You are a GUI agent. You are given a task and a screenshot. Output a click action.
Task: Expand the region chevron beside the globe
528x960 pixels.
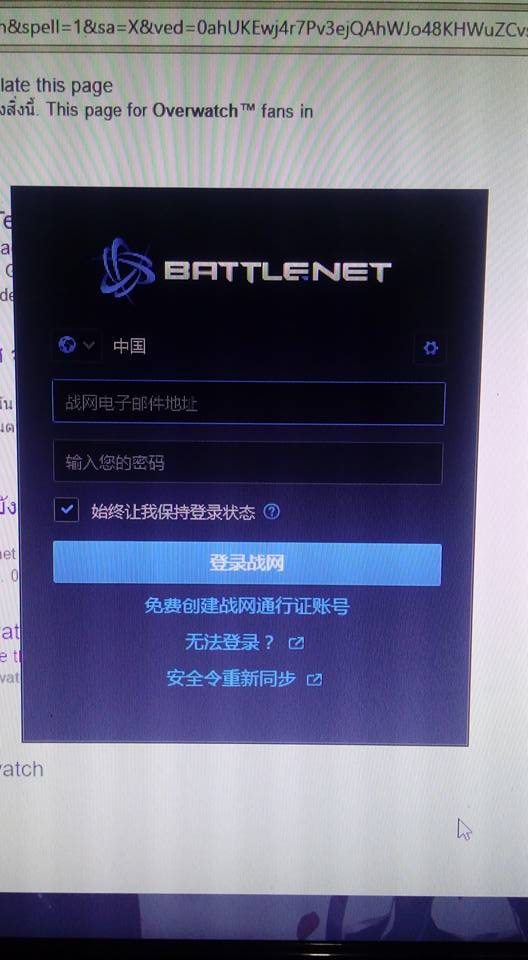(89, 345)
